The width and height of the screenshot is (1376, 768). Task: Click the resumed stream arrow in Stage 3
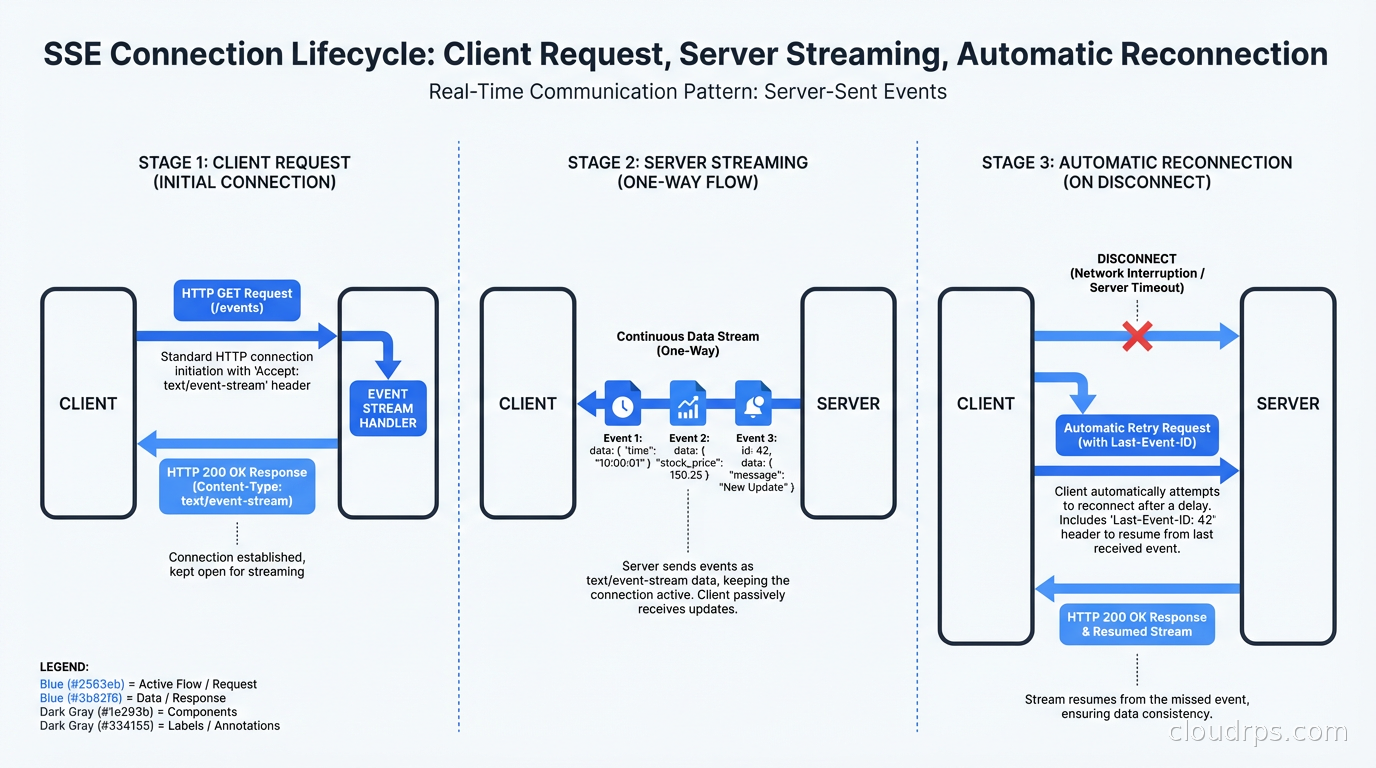[x=1135, y=590]
